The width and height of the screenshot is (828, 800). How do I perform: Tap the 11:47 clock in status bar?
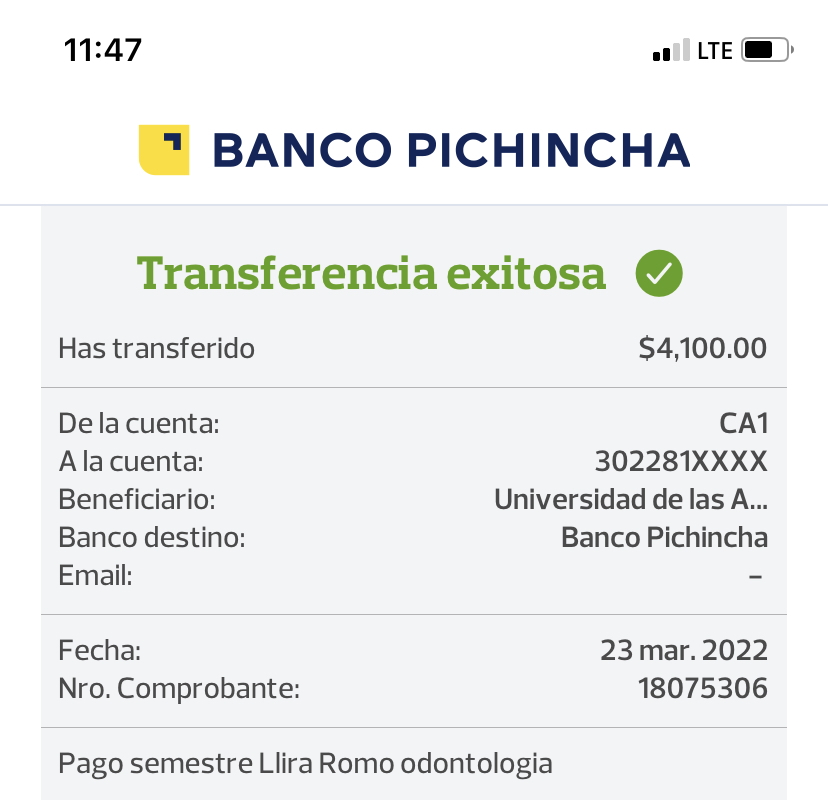pyautogui.click(x=103, y=50)
